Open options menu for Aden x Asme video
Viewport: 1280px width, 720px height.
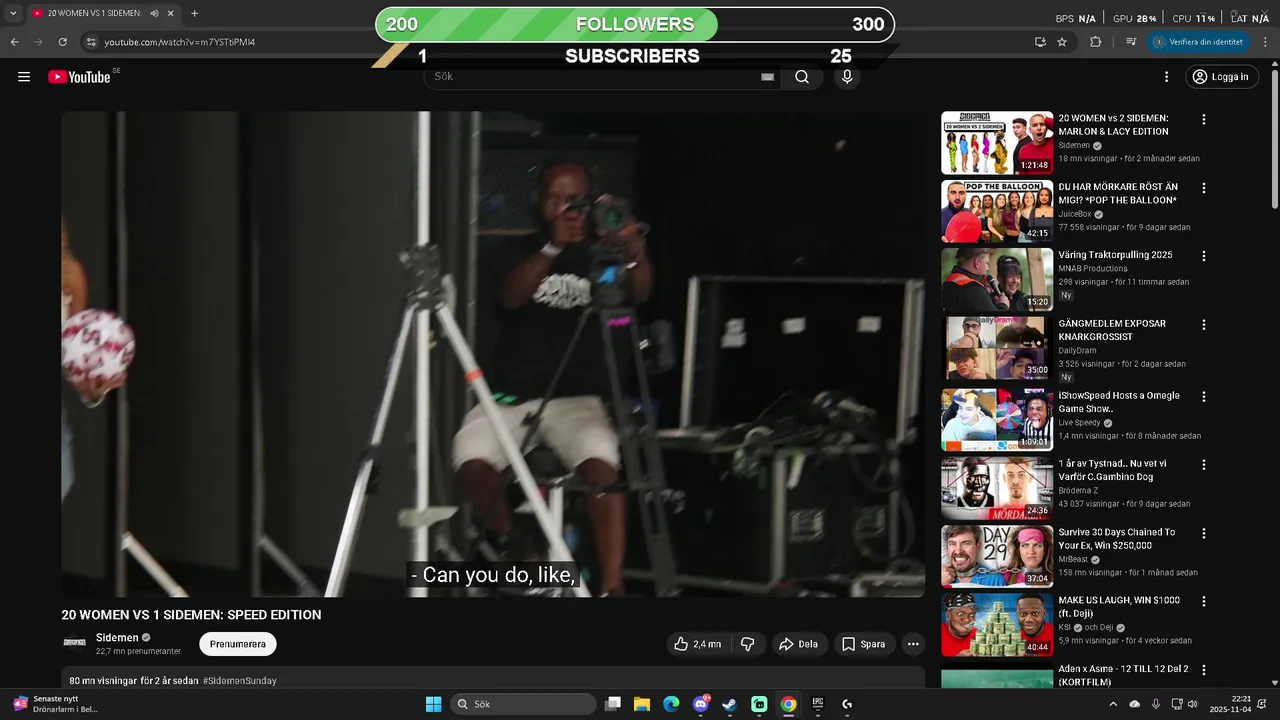(x=1204, y=670)
